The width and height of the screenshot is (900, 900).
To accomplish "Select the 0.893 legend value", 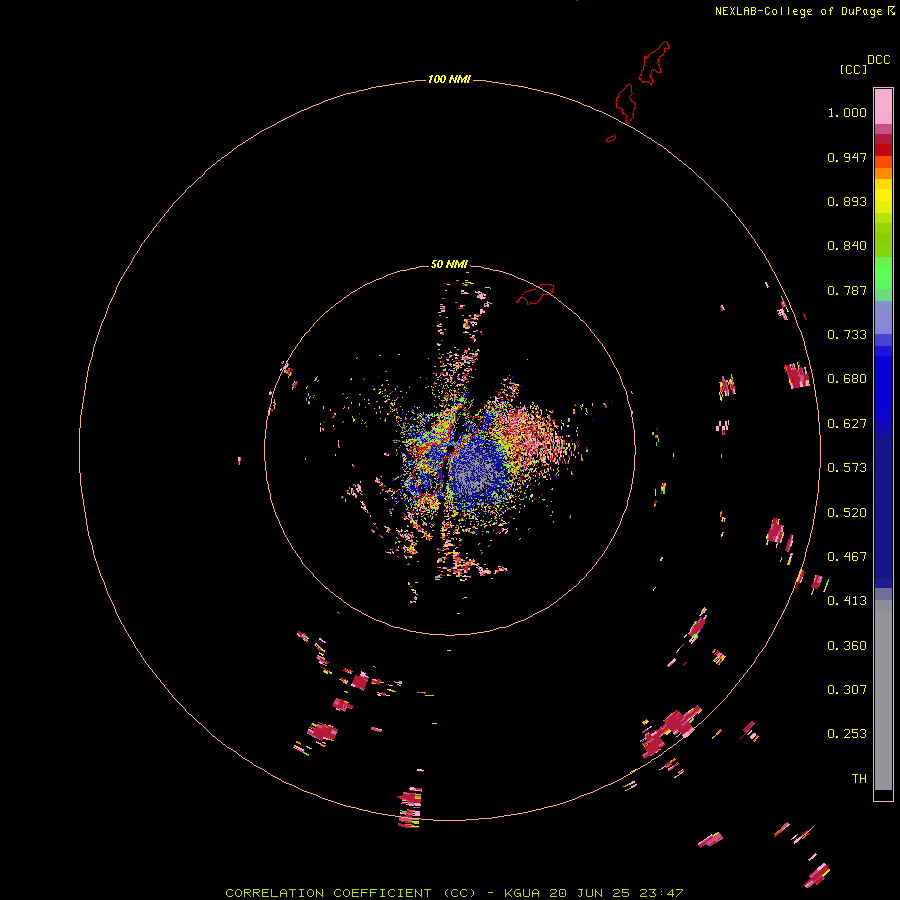I will (847, 201).
